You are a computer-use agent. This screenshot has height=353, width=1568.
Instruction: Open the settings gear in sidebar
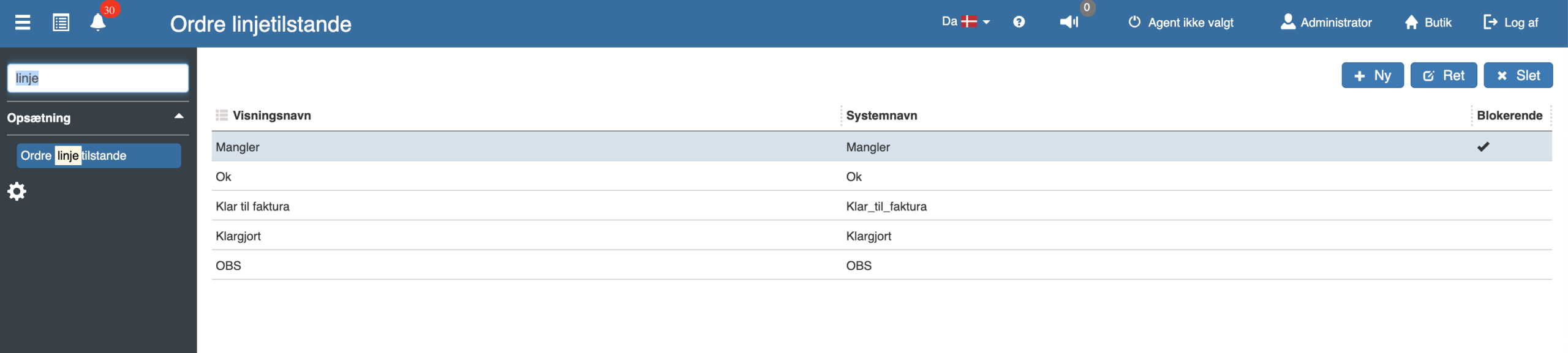coord(17,191)
